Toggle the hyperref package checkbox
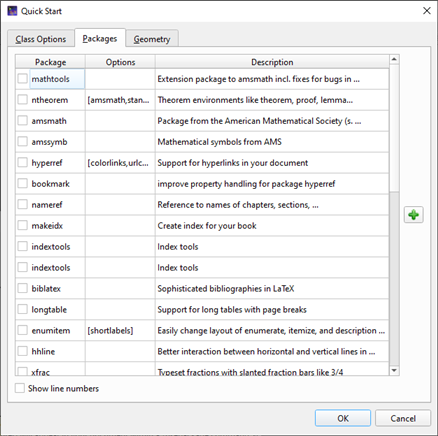Screen dimensions: 438x436 tap(23, 163)
